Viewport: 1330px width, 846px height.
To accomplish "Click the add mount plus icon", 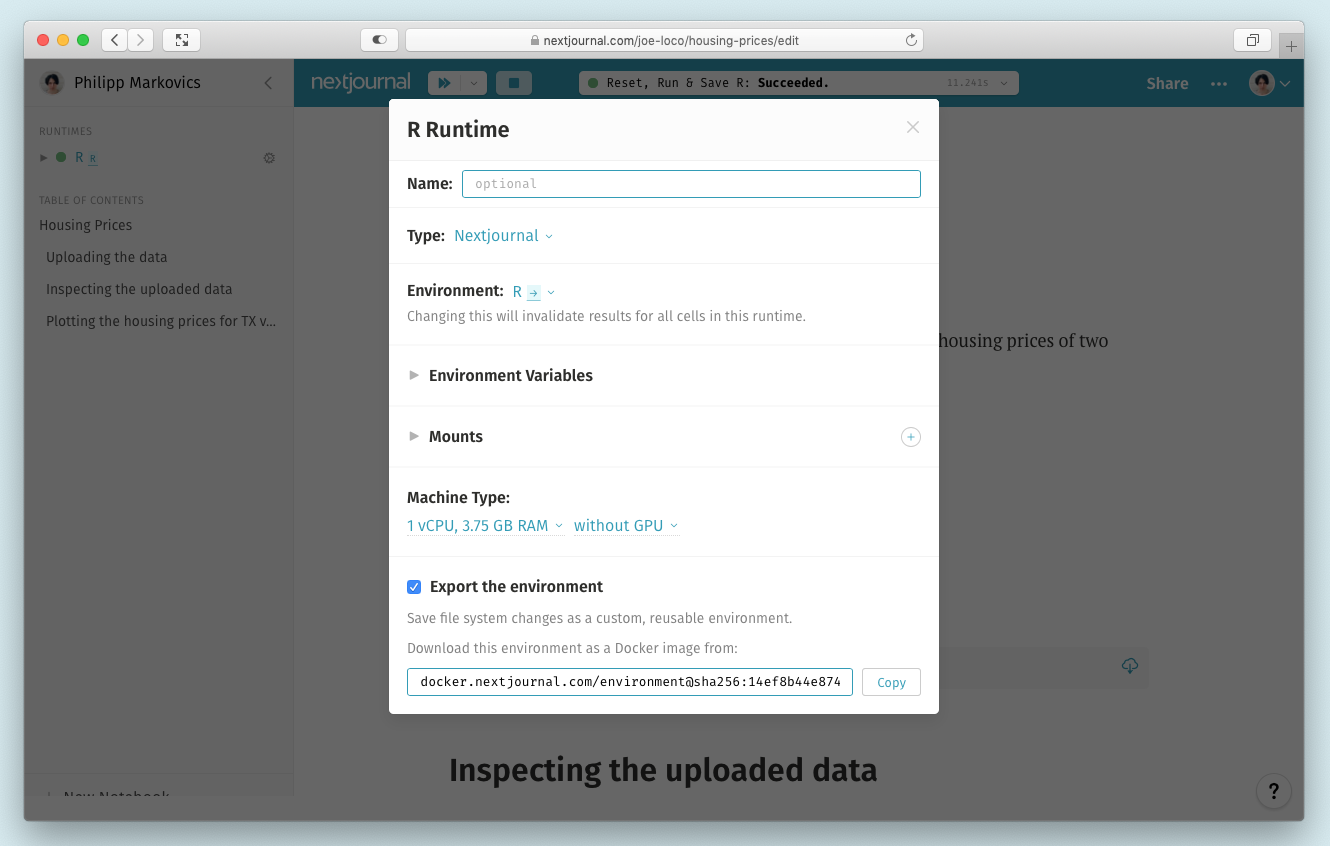I will 910,437.
